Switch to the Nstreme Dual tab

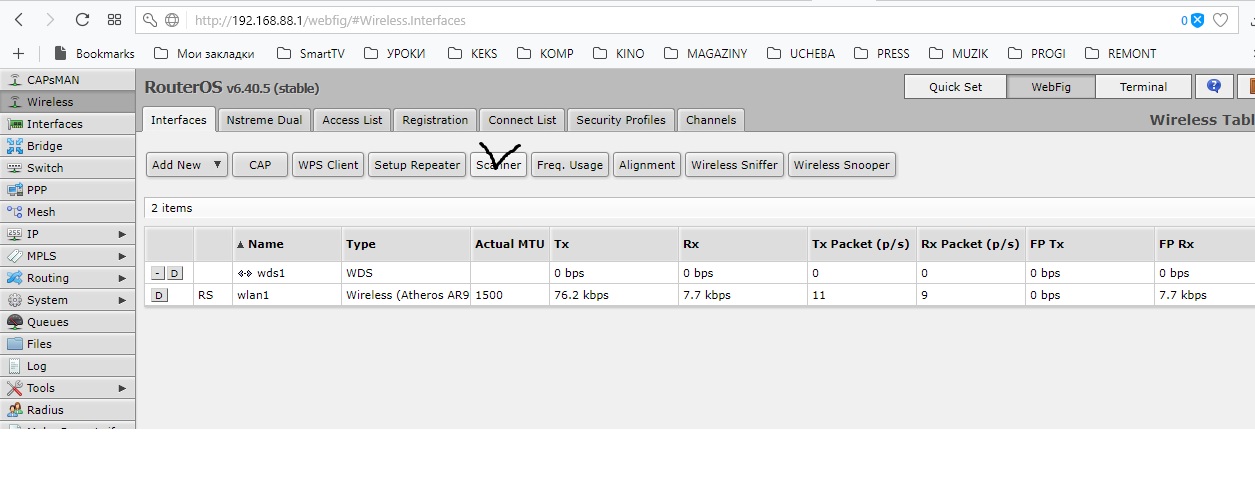264,120
